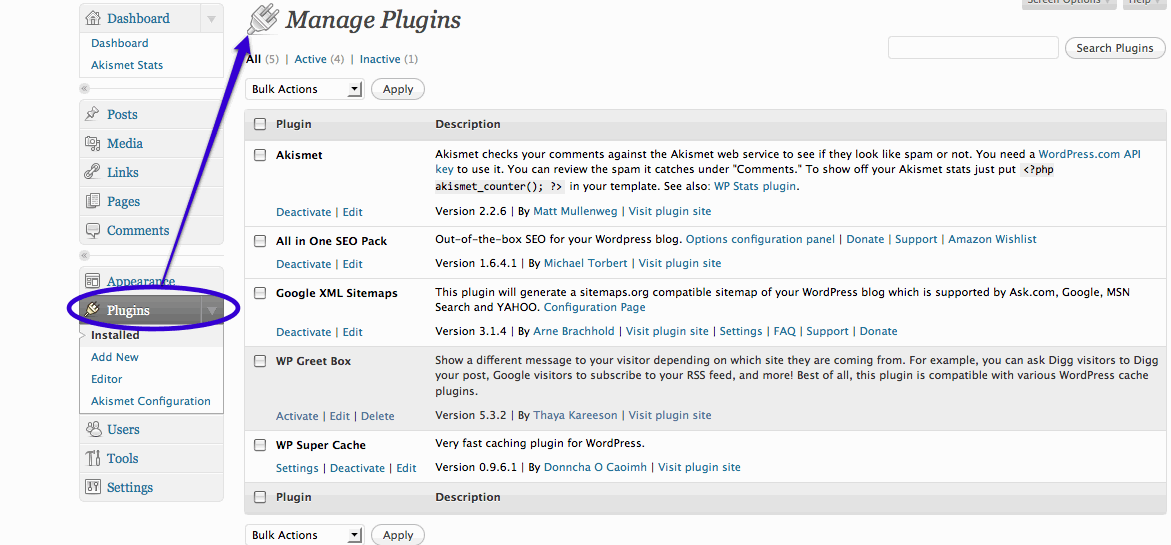This screenshot has width=1171, height=545.
Task: Open the WP Stats plugin link
Action: coord(755,187)
